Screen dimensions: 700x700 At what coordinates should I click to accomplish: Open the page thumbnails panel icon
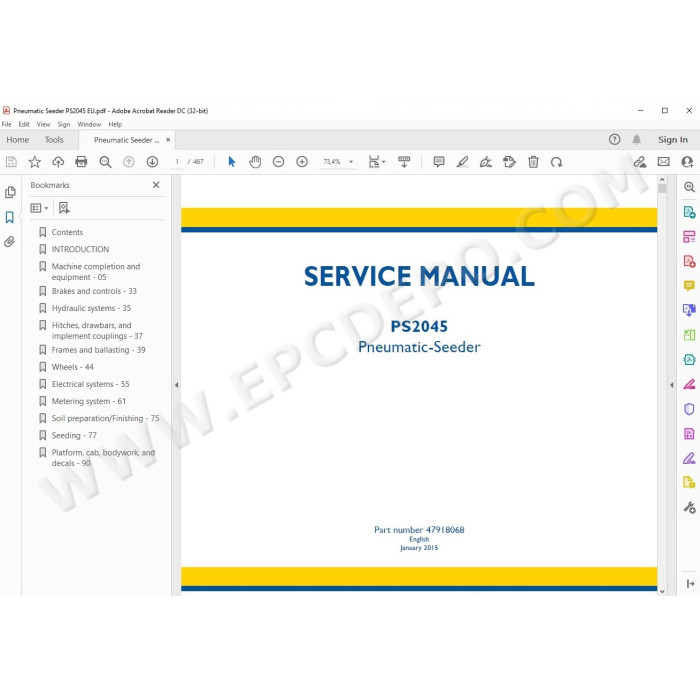(10, 192)
